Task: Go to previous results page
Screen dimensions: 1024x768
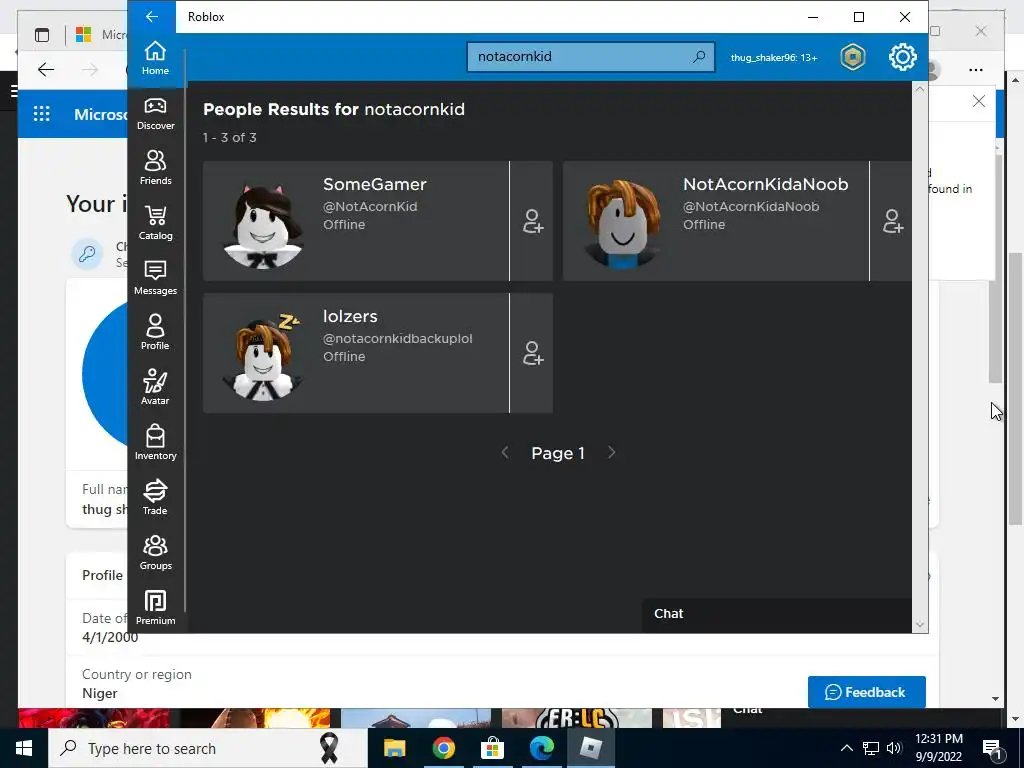Action: (x=504, y=453)
